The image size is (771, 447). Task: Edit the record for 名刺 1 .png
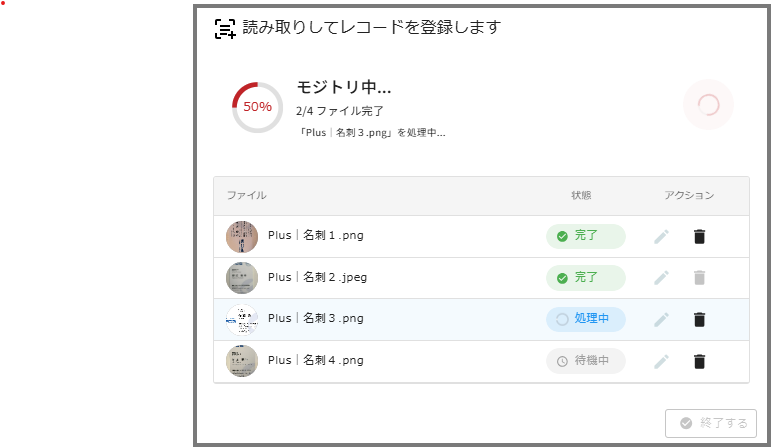[661, 237]
